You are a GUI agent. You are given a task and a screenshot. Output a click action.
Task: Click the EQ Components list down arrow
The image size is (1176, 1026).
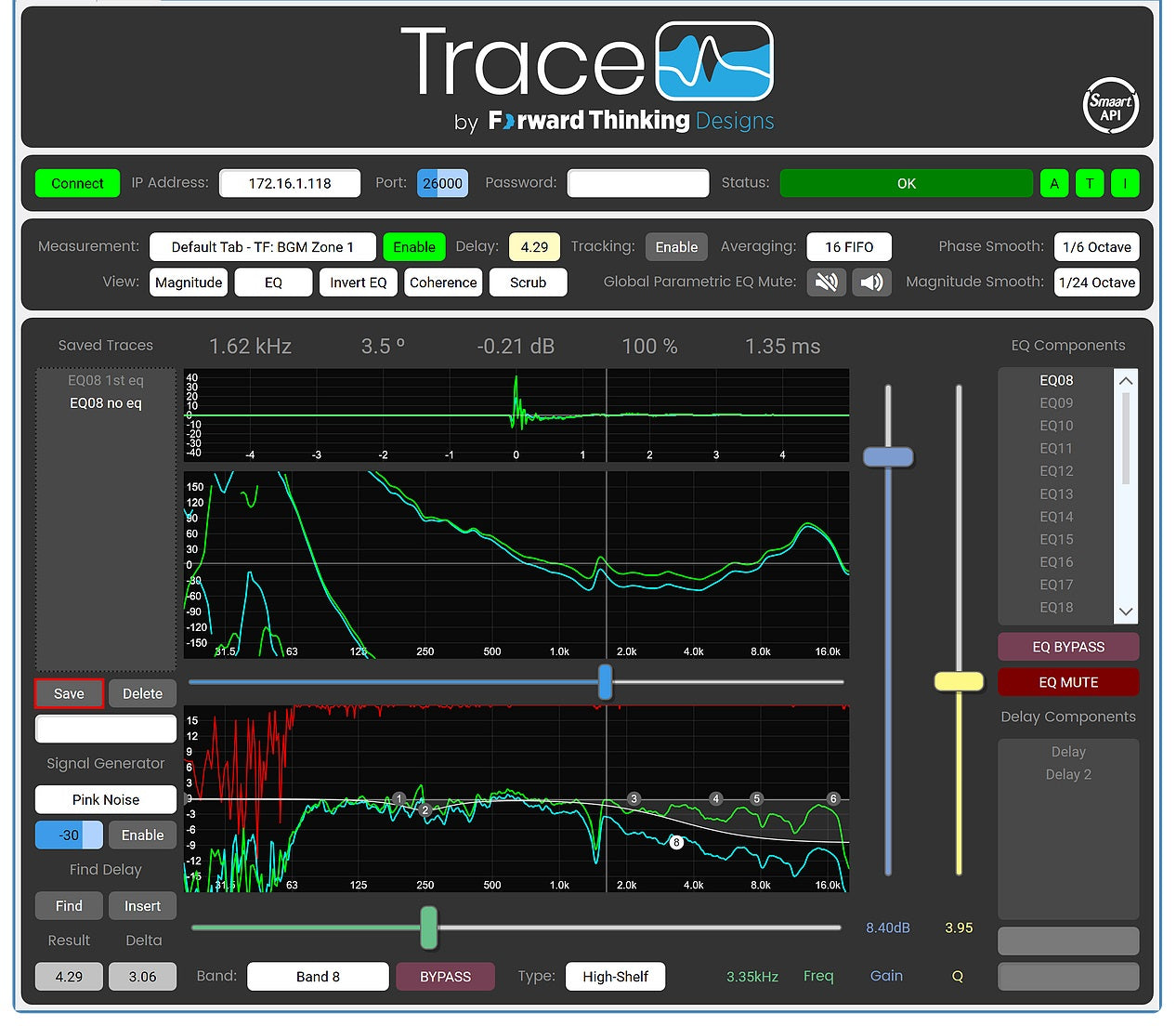click(1126, 612)
